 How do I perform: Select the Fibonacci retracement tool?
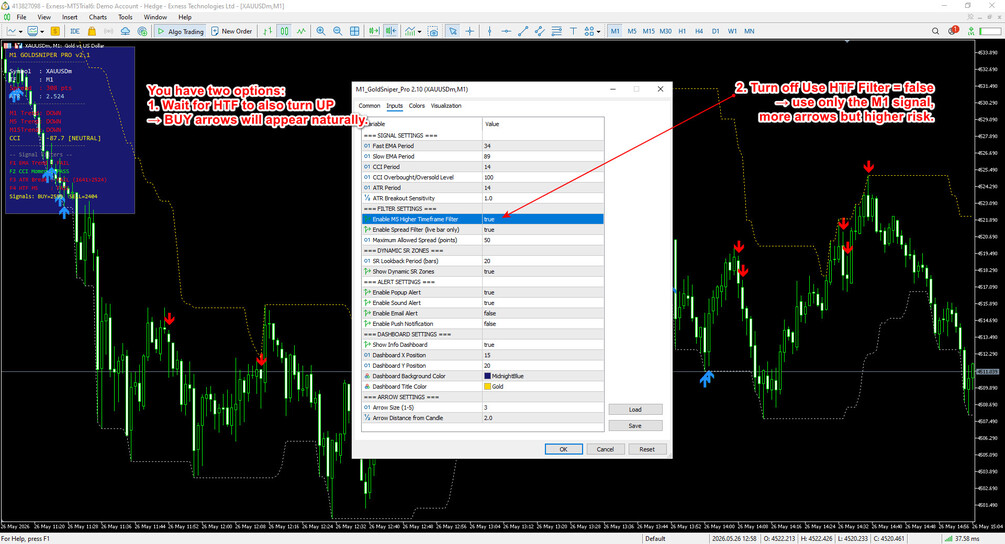point(556,31)
